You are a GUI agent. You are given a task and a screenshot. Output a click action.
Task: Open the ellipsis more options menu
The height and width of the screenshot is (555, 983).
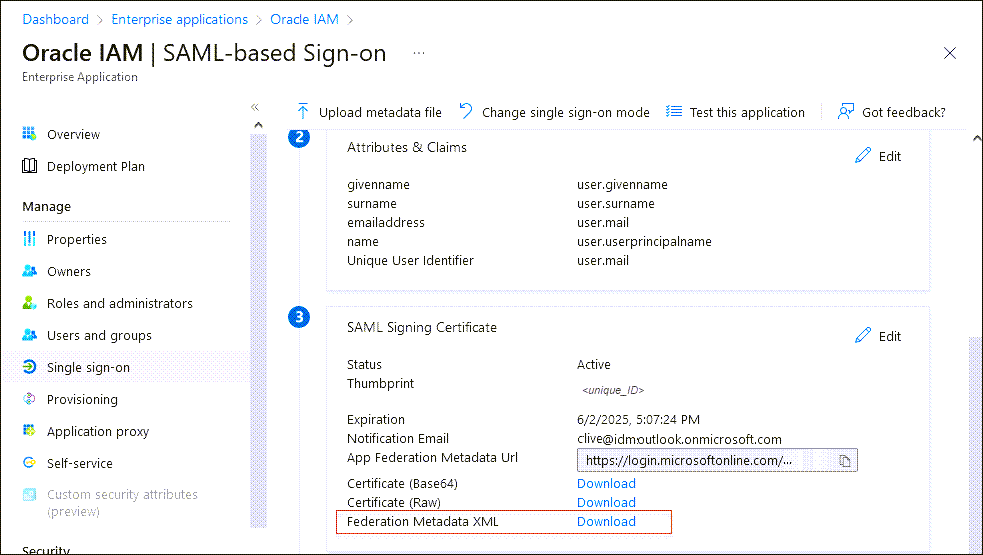[x=419, y=53]
